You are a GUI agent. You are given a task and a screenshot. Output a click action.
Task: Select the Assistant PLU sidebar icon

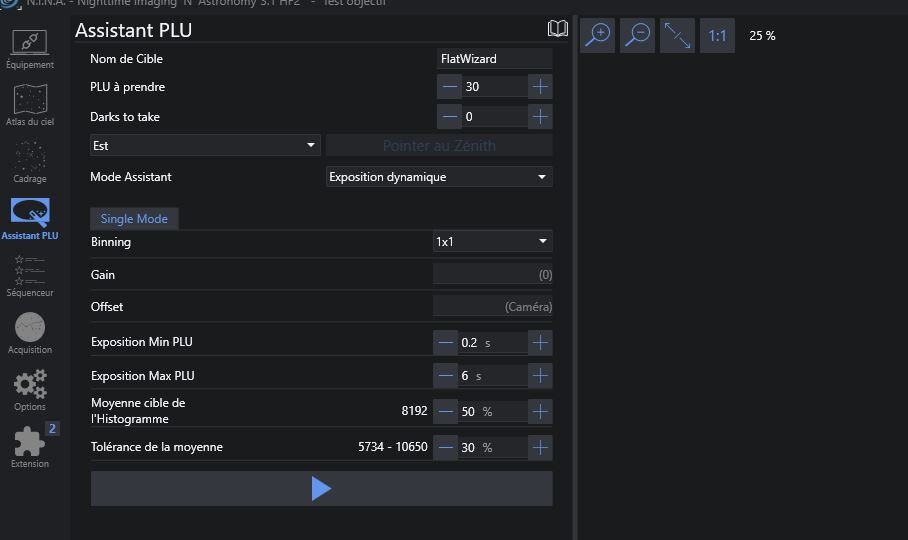pyautogui.click(x=30, y=219)
